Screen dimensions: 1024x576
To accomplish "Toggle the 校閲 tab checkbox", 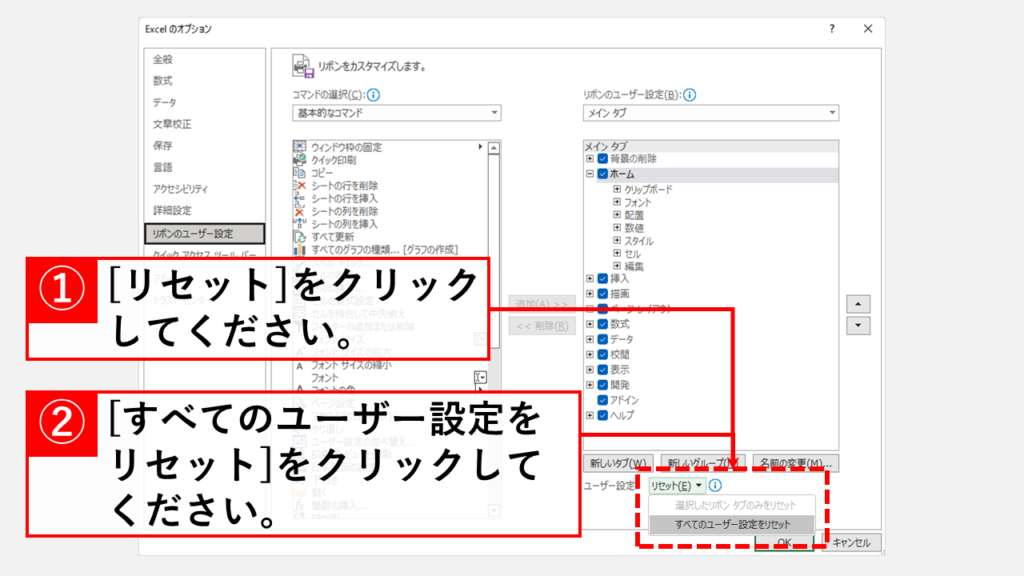I will pos(603,354).
